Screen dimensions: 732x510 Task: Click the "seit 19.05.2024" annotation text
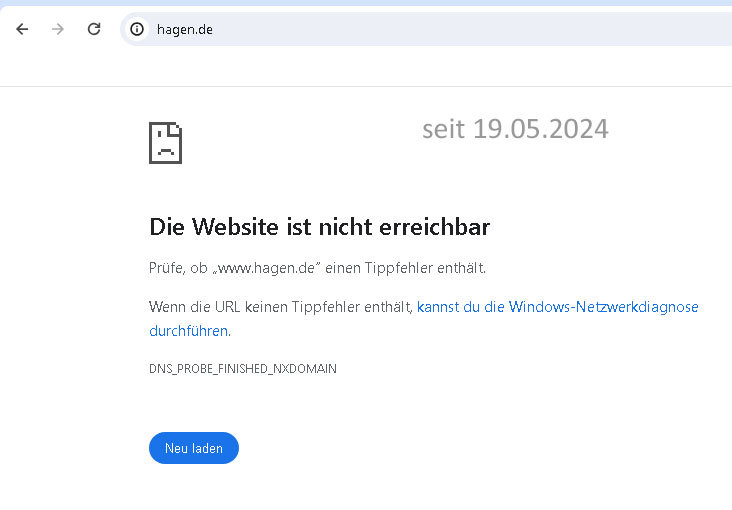[x=515, y=129]
